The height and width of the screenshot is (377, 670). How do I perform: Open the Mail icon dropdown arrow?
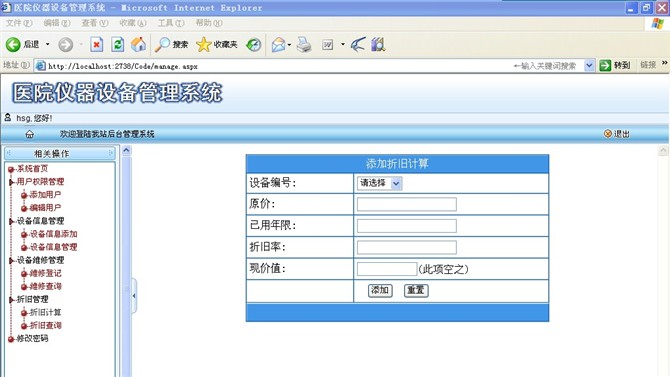coord(289,44)
